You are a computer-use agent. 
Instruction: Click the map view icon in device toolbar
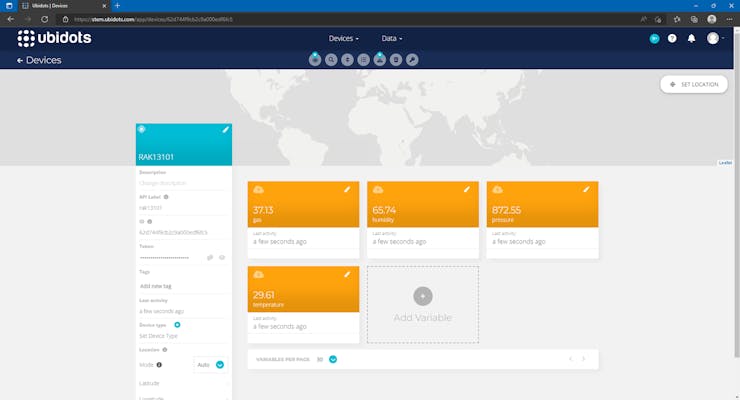point(380,60)
